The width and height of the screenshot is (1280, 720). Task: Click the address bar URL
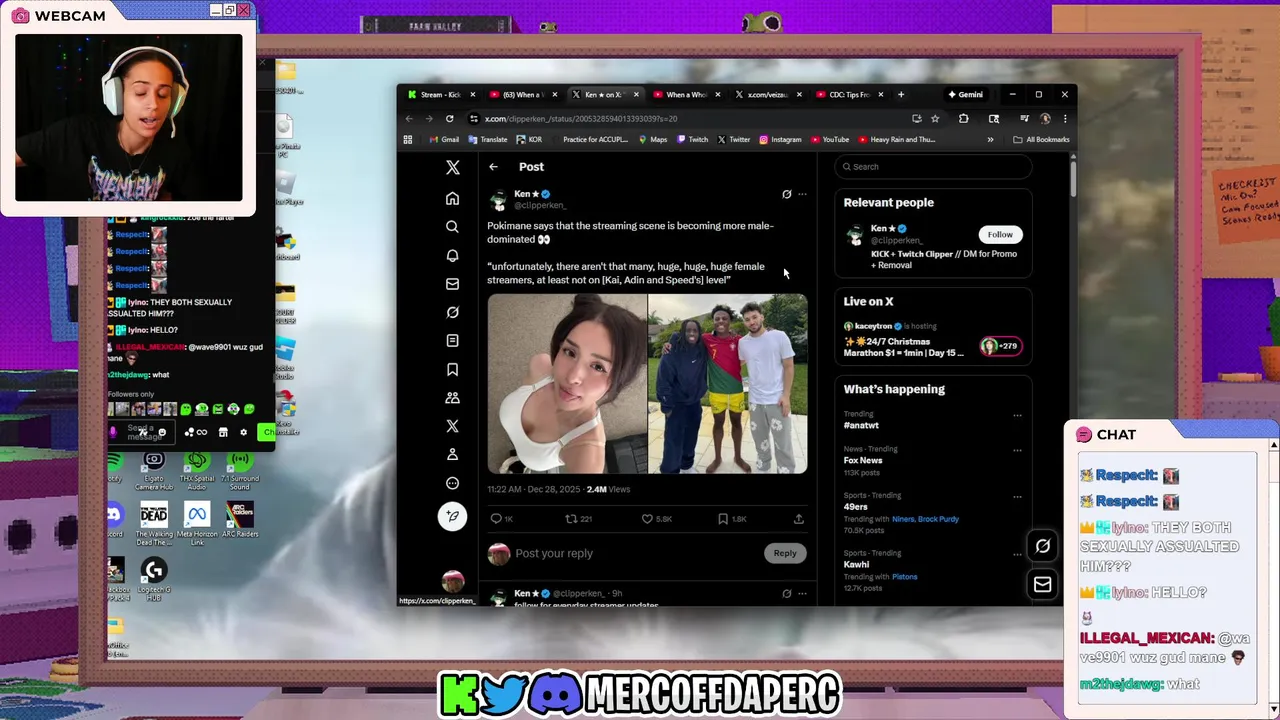[x=581, y=119]
